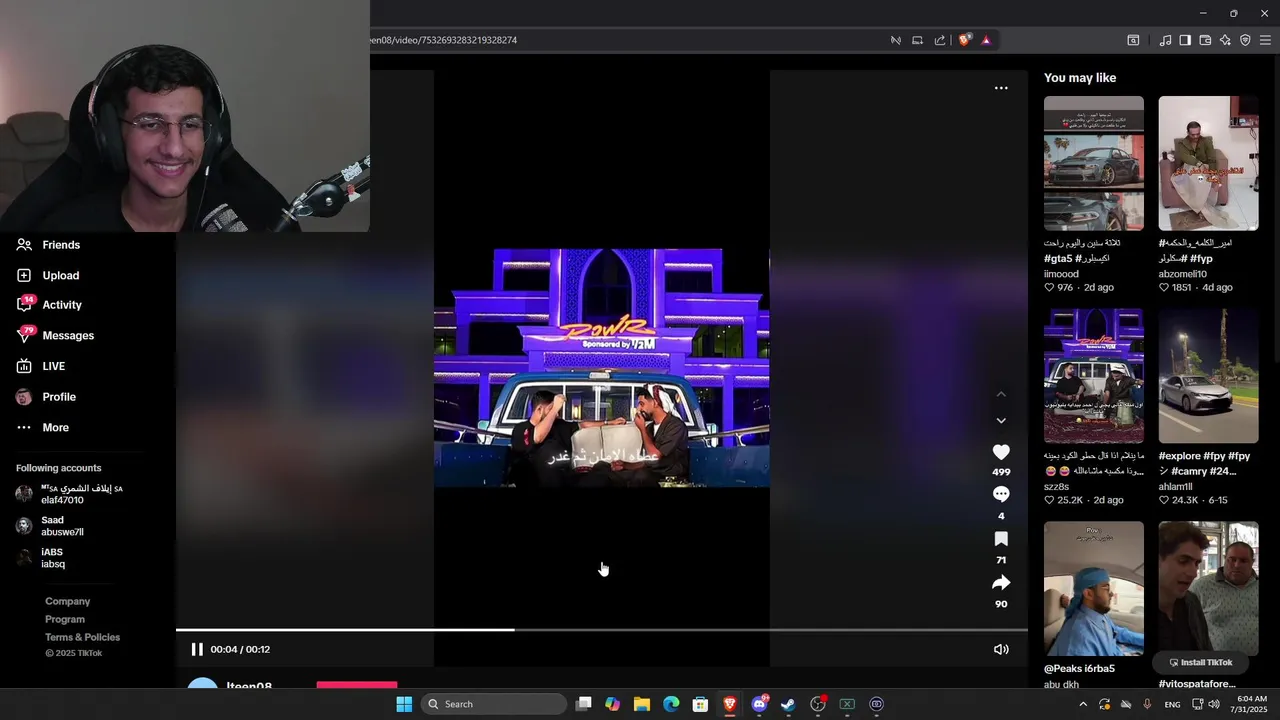Seek on the video progress bar

click(602, 630)
